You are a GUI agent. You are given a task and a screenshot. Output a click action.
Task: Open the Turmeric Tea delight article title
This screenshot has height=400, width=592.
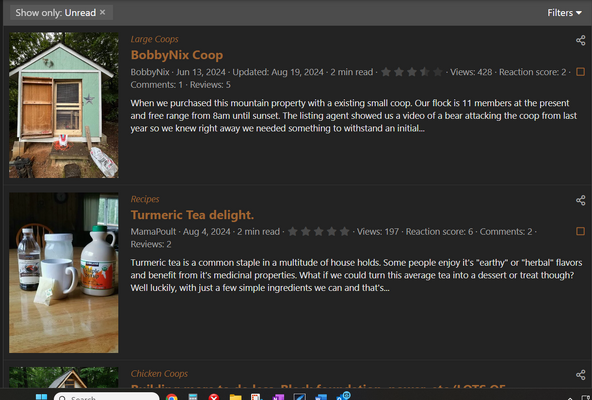[x=192, y=215]
